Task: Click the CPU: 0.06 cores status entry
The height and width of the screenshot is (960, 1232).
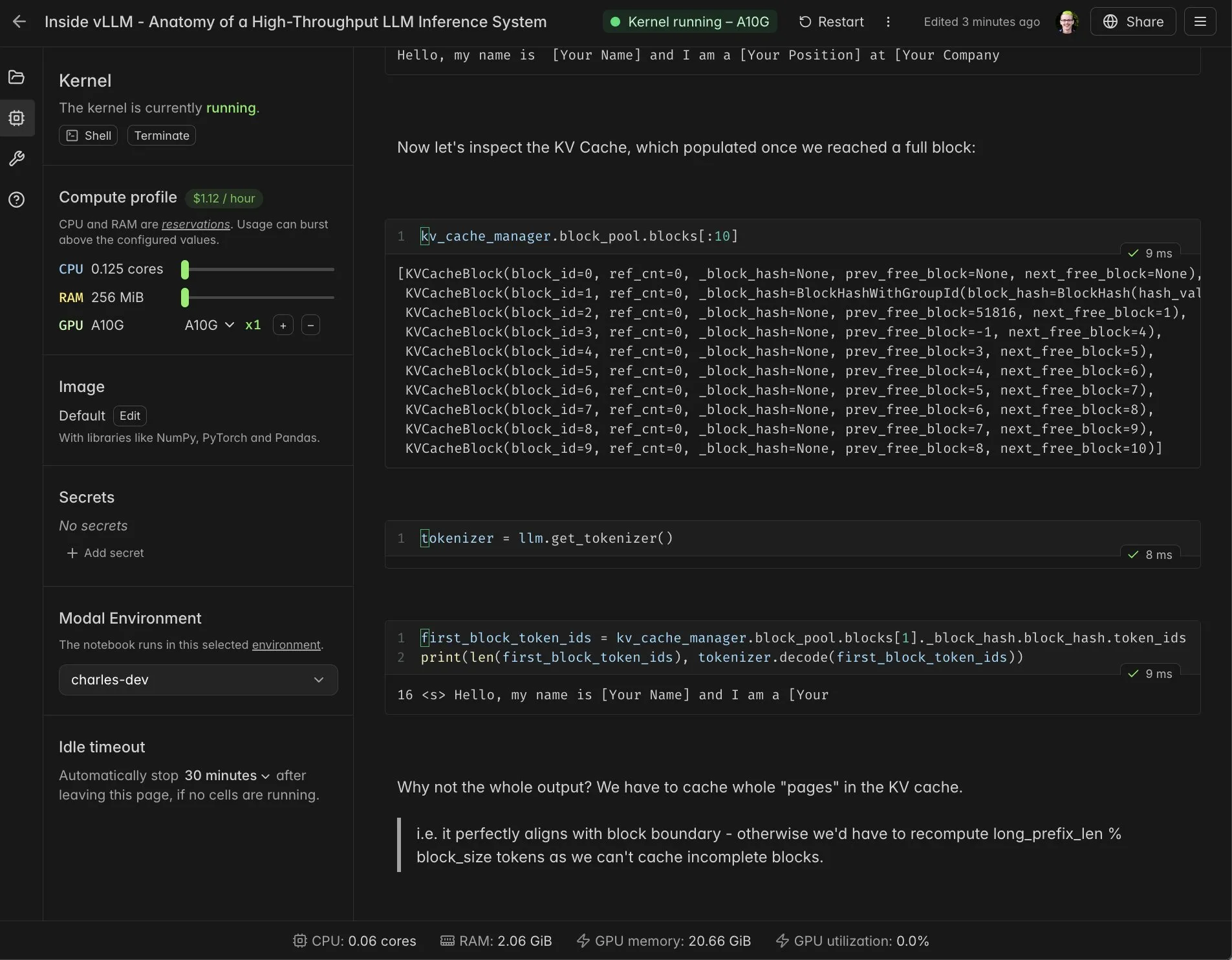Action: [354, 941]
